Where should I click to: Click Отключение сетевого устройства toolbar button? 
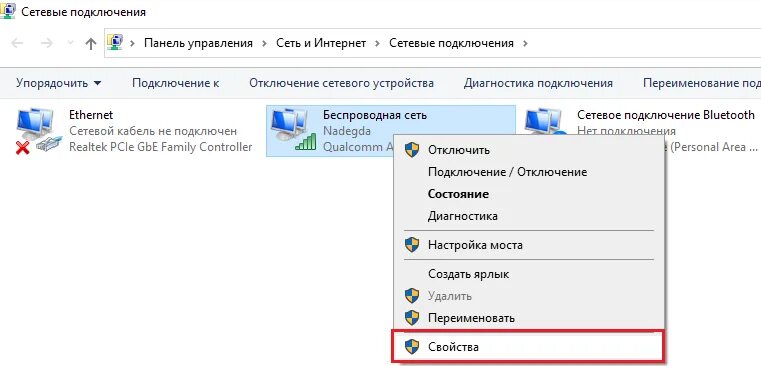click(x=341, y=83)
